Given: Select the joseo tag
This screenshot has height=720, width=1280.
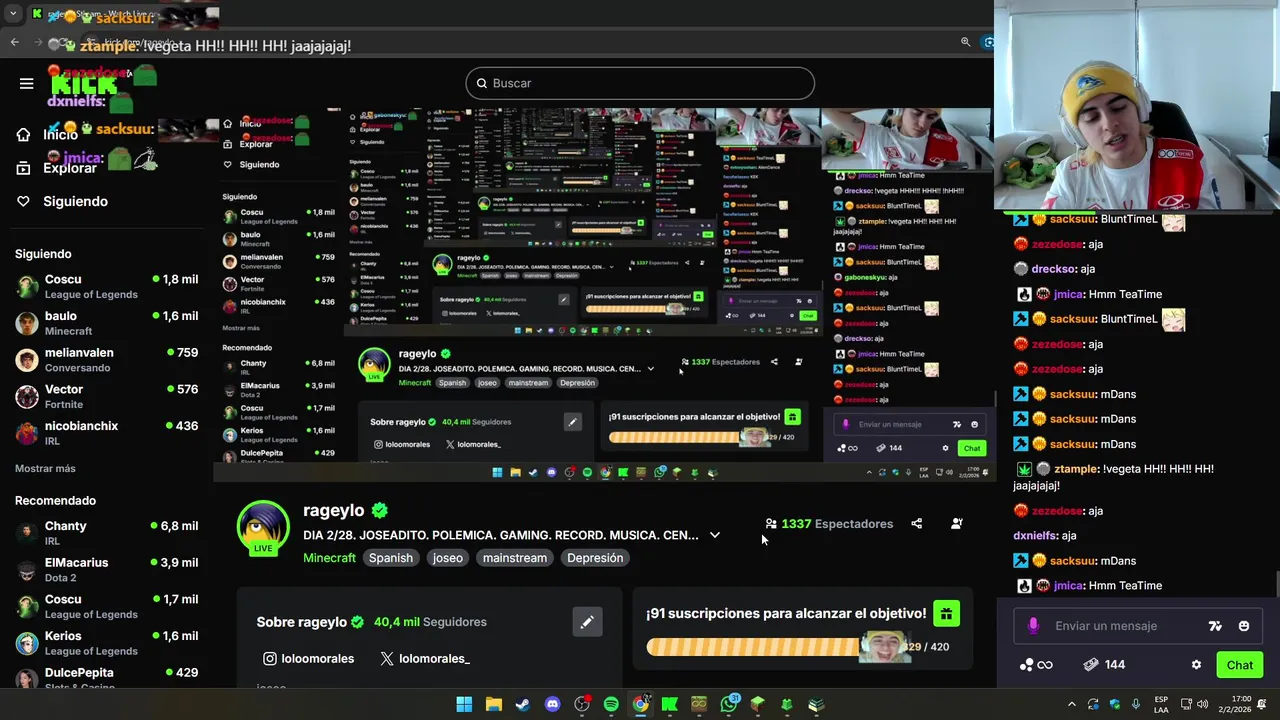Looking at the screenshot, I should (447, 558).
